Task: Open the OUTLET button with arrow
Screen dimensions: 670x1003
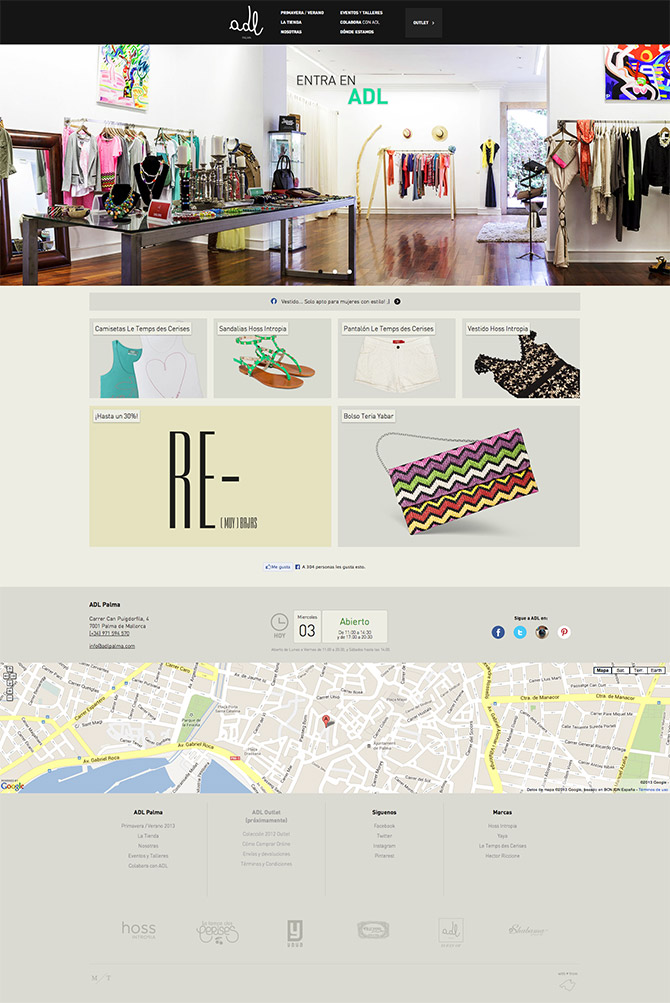Action: [423, 22]
